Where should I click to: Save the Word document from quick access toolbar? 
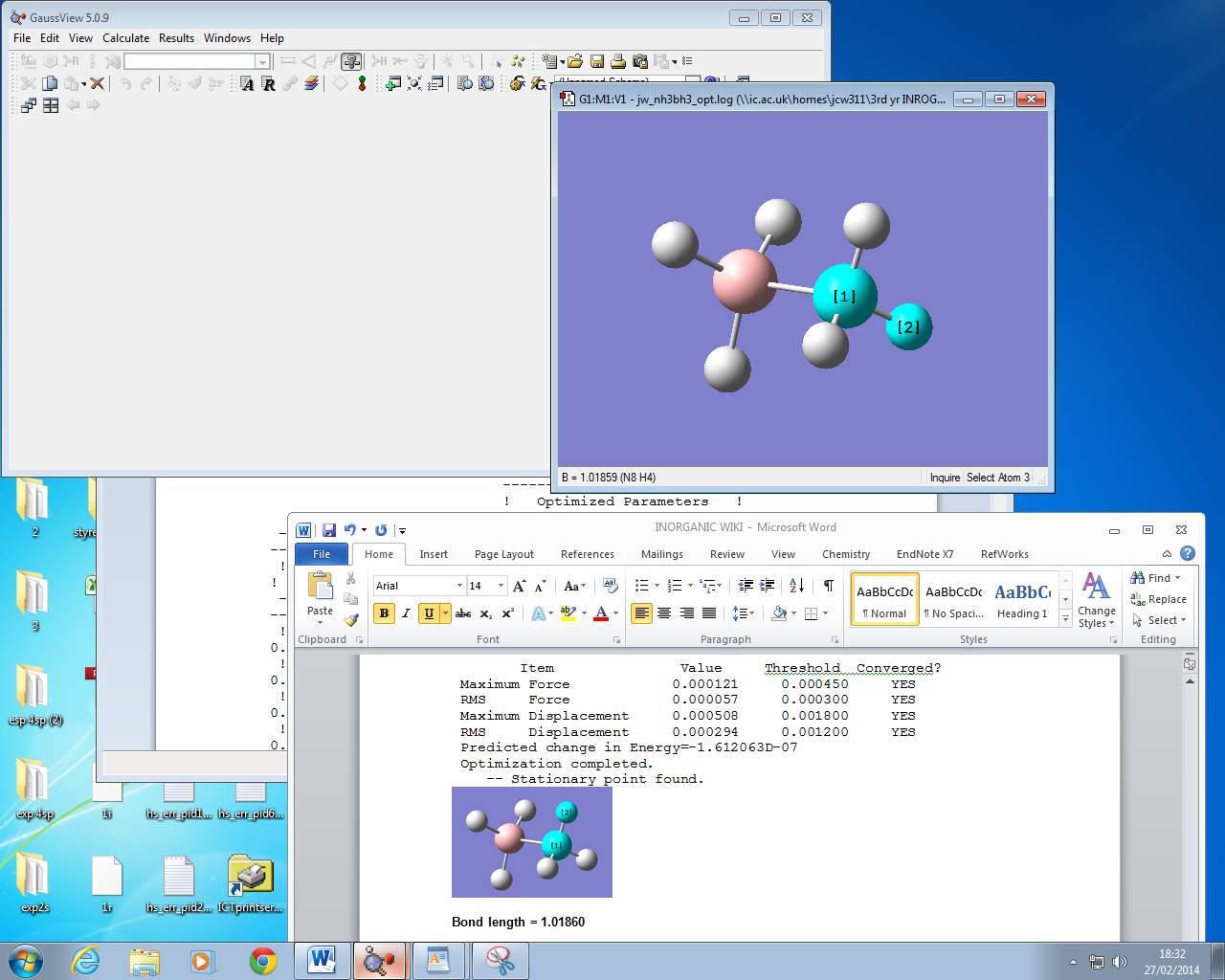(329, 529)
